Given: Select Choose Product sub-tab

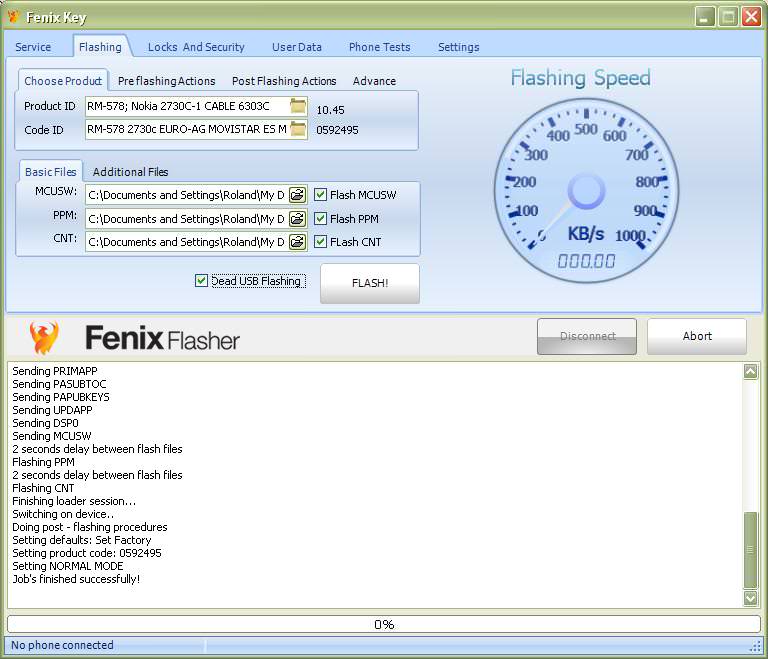Looking at the screenshot, I should point(63,81).
